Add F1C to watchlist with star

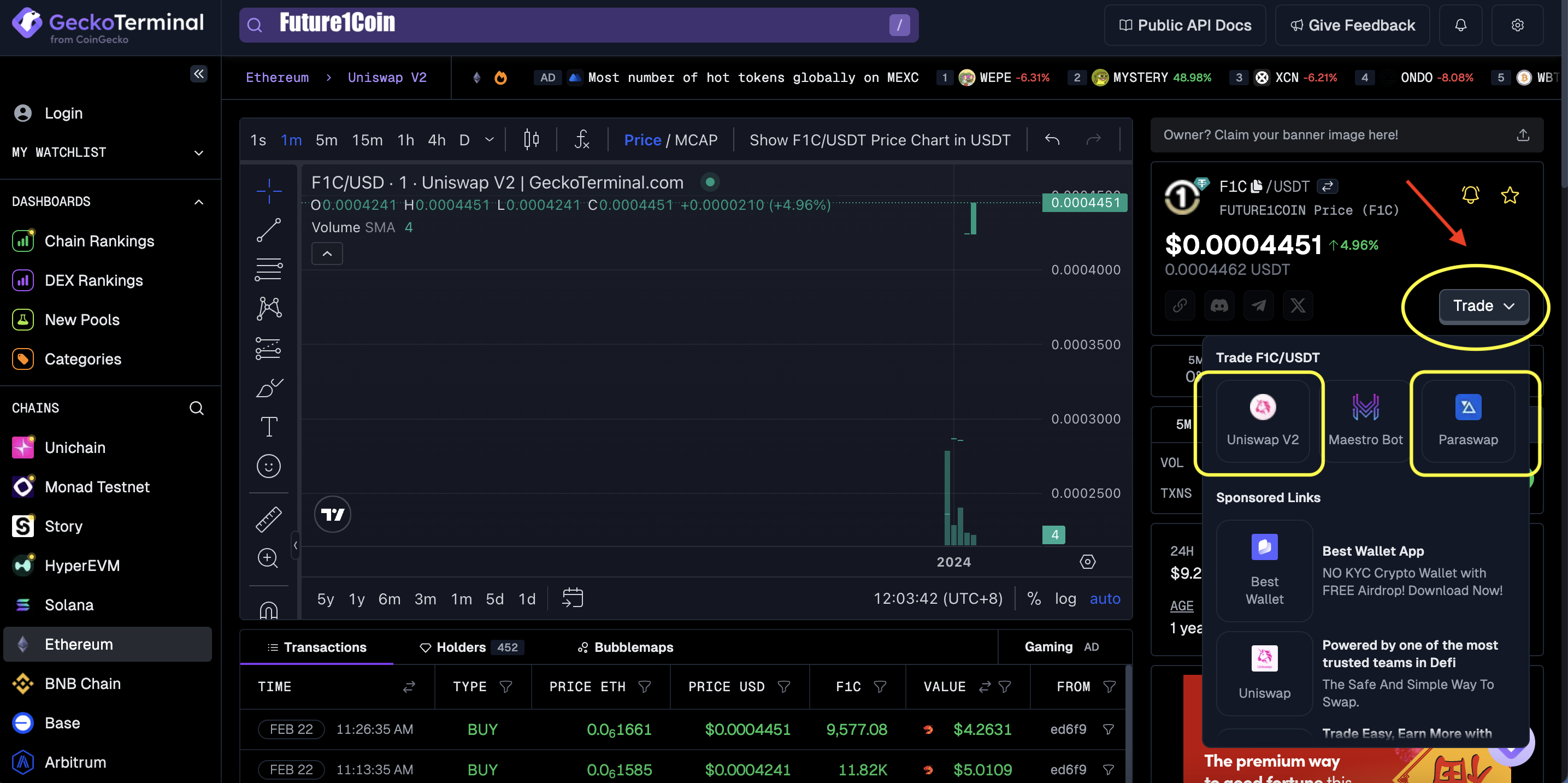pyautogui.click(x=1510, y=195)
